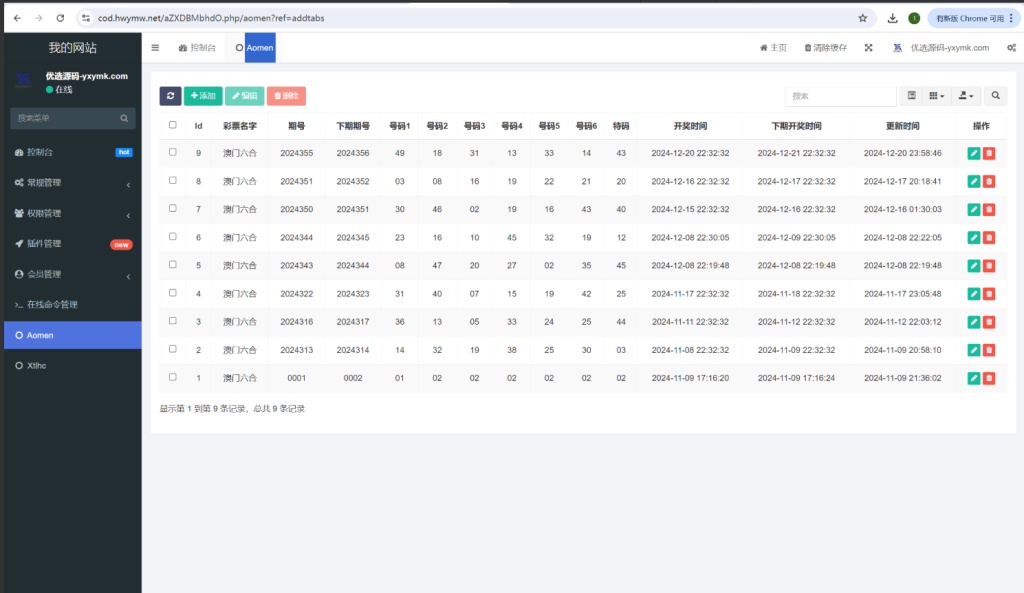Reload the page in browser toolbar
The height and width of the screenshot is (593, 1024).
[x=60, y=18]
